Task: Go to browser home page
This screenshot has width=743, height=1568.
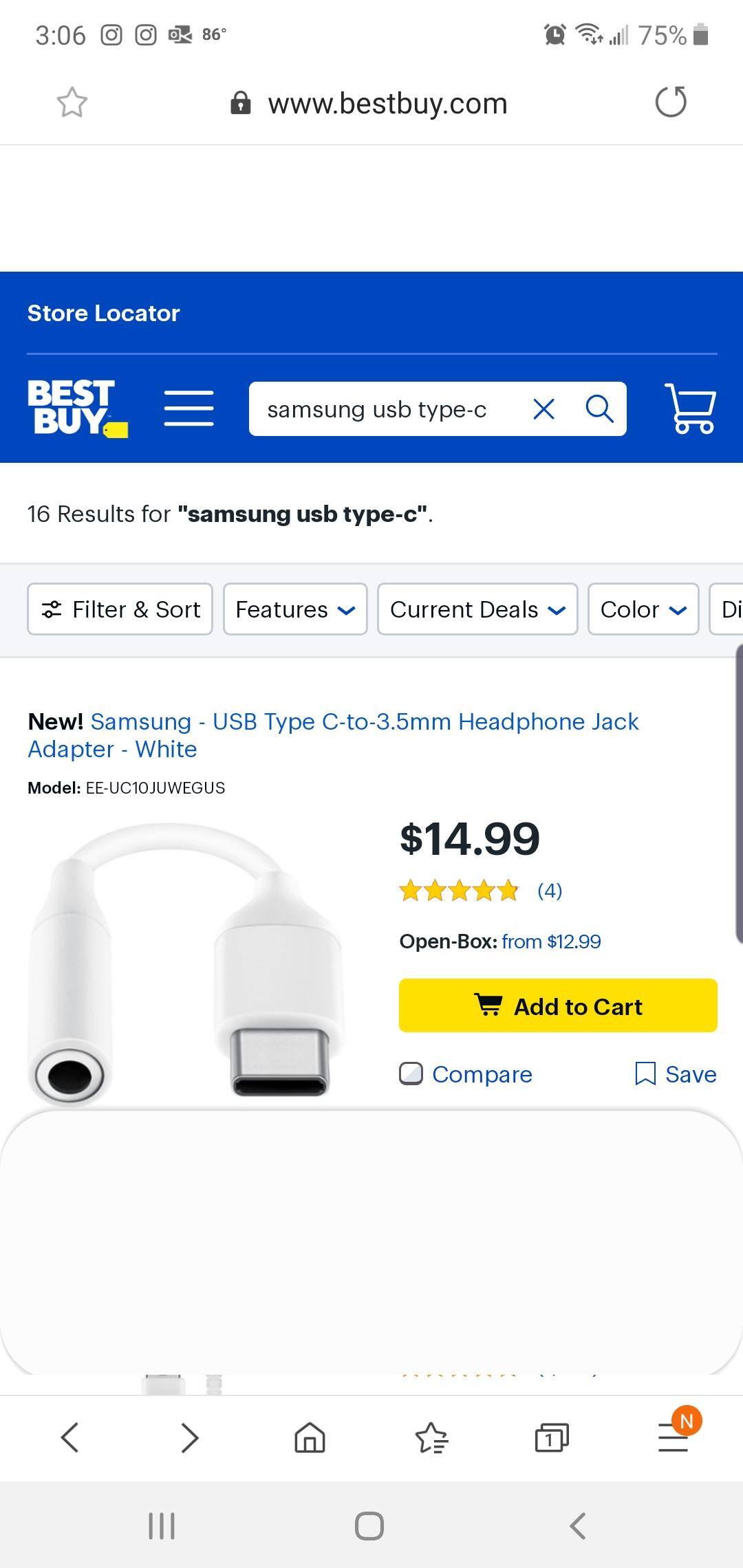Action: (x=310, y=1437)
